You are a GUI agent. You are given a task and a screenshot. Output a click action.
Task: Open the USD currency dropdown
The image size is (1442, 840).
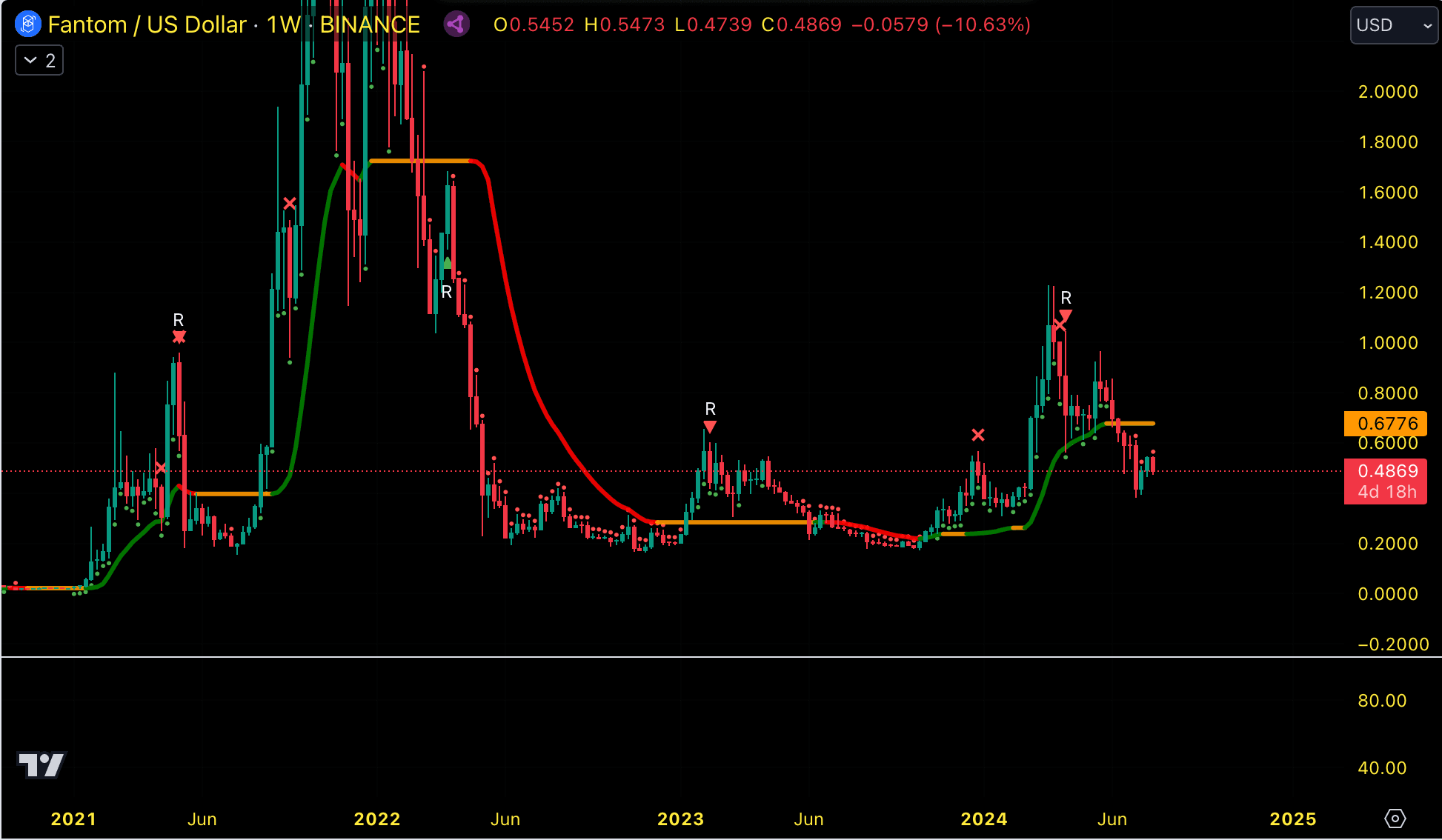point(1393,25)
